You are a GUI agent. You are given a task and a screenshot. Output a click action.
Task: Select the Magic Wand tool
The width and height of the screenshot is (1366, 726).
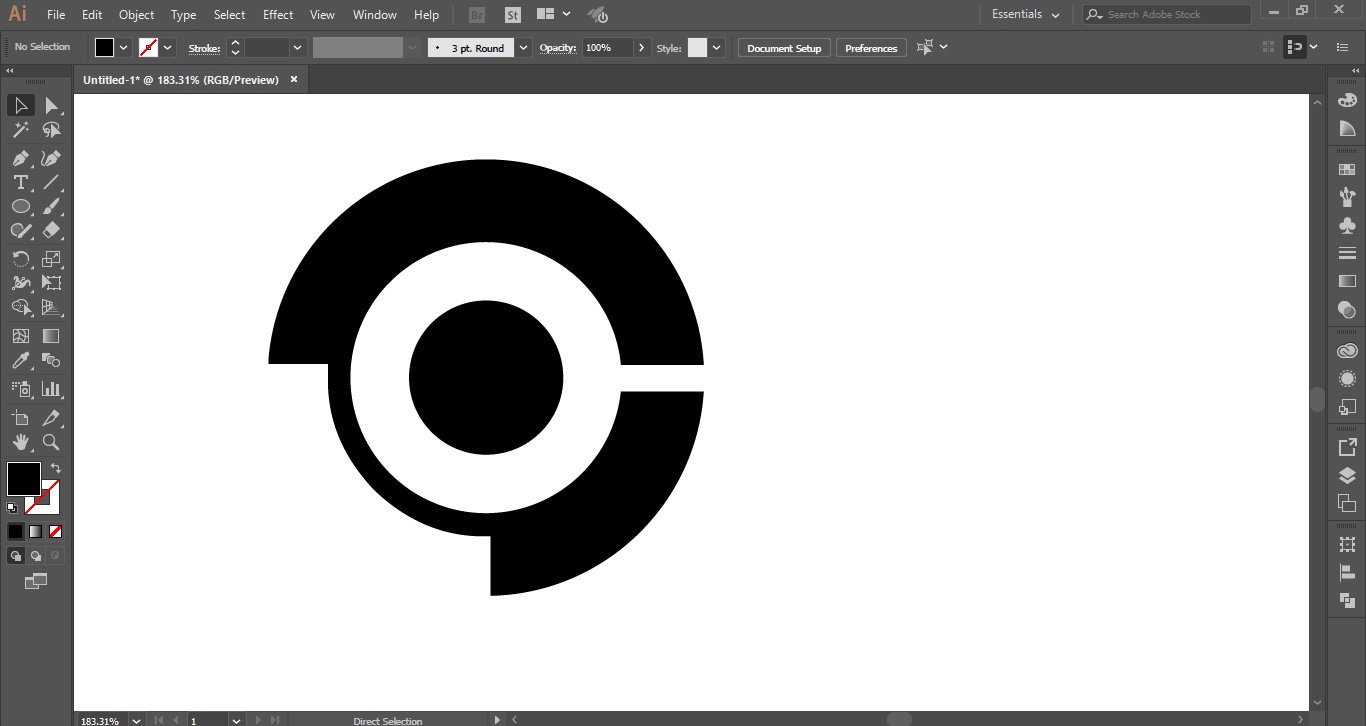(x=20, y=130)
